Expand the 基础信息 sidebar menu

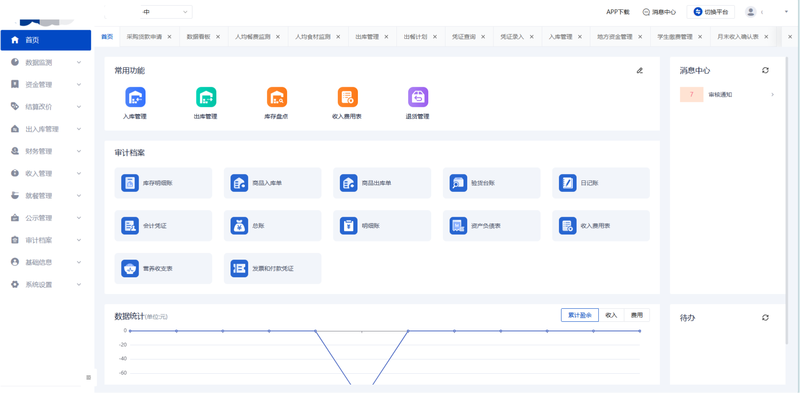coord(46,262)
